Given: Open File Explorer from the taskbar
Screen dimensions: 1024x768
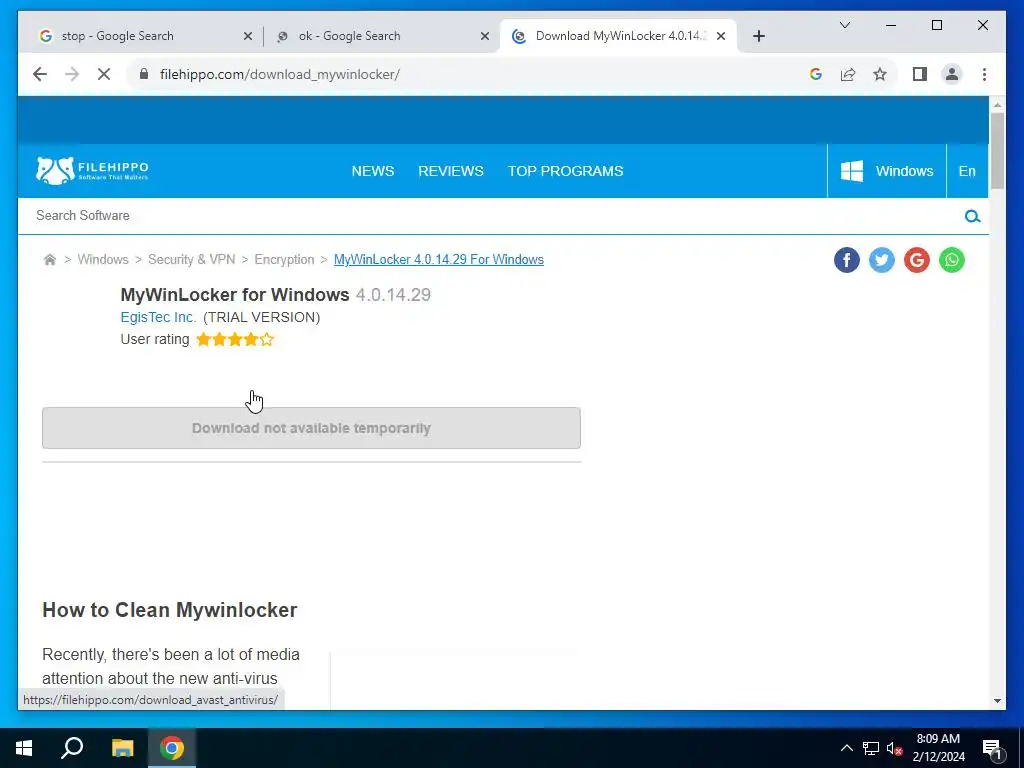Looking at the screenshot, I should click(x=122, y=748).
